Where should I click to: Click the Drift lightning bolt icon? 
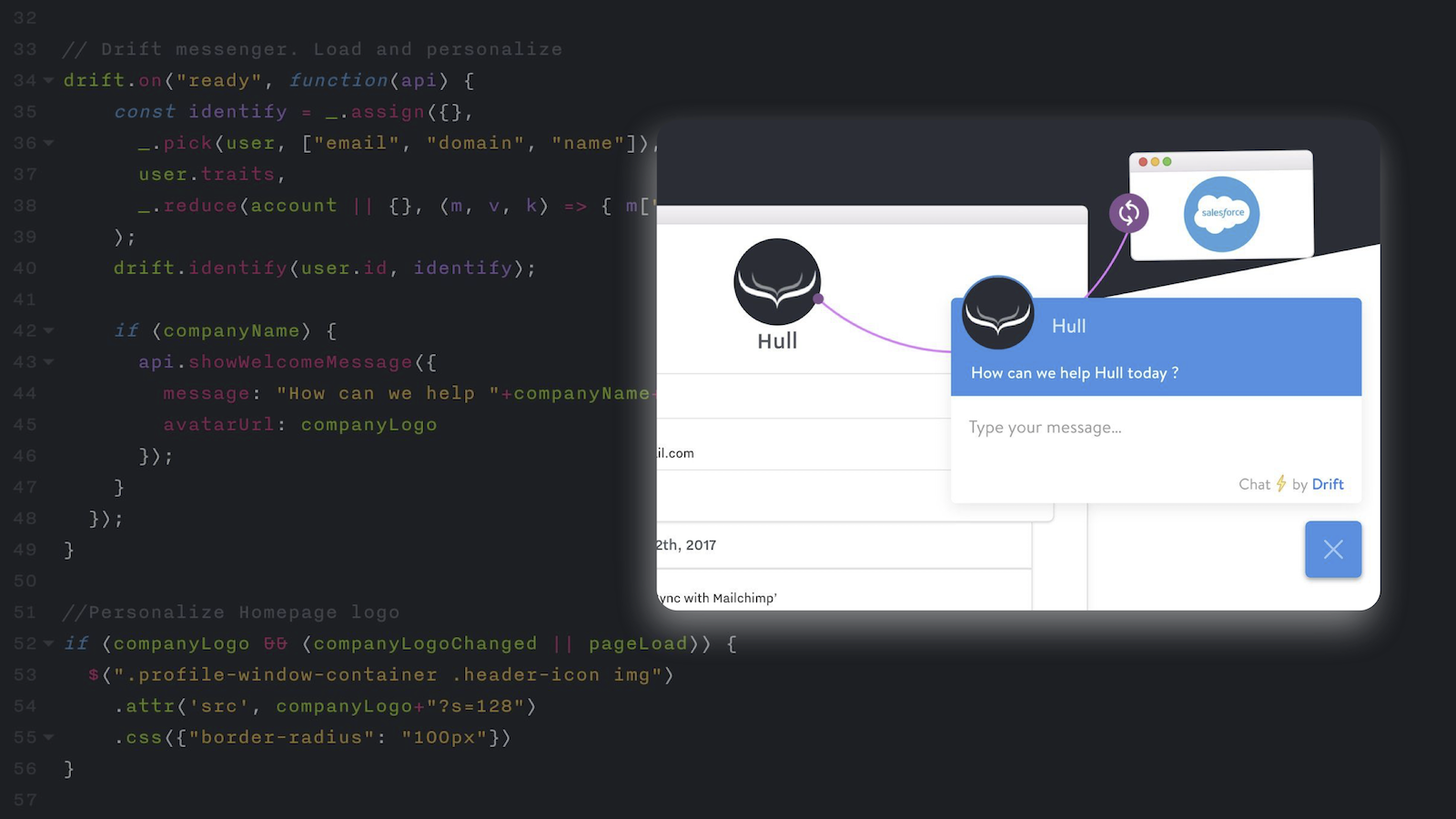[1280, 483]
